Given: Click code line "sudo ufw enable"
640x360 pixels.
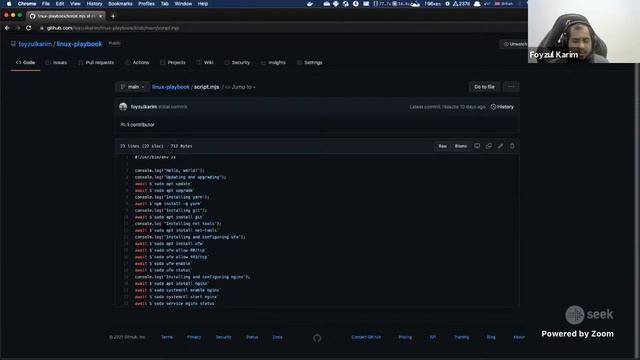Looking at the screenshot, I should 163,264.
